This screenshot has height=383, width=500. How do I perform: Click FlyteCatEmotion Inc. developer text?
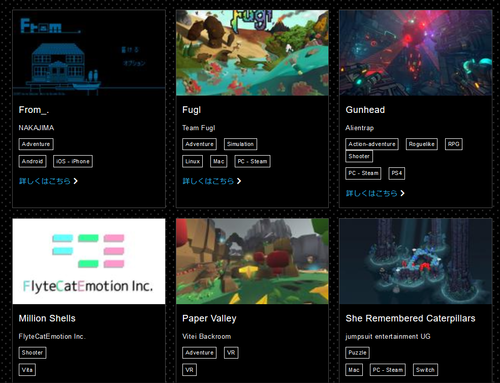point(52,336)
